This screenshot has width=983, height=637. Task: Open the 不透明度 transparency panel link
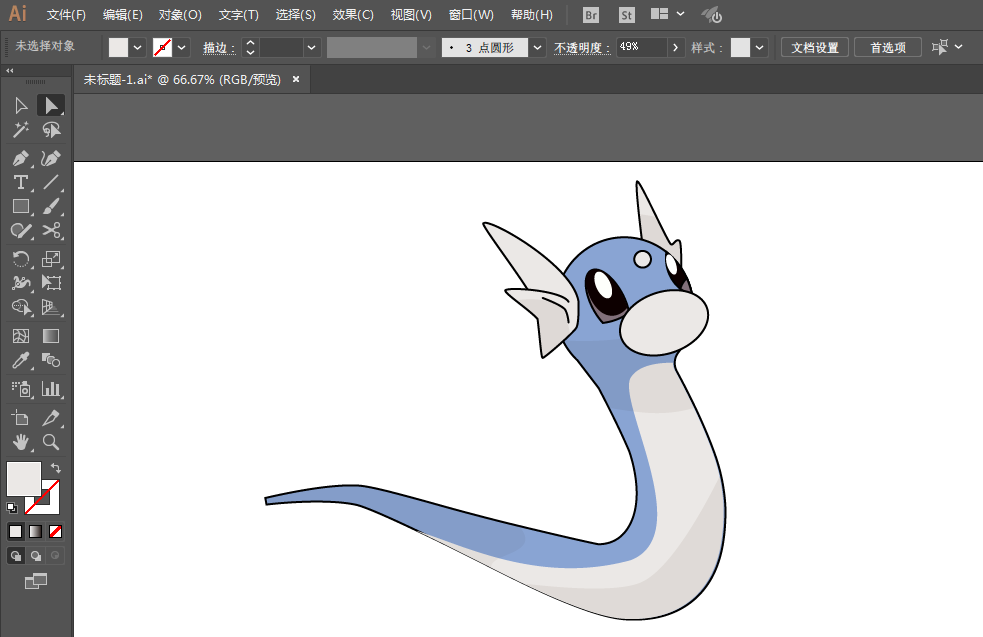582,48
